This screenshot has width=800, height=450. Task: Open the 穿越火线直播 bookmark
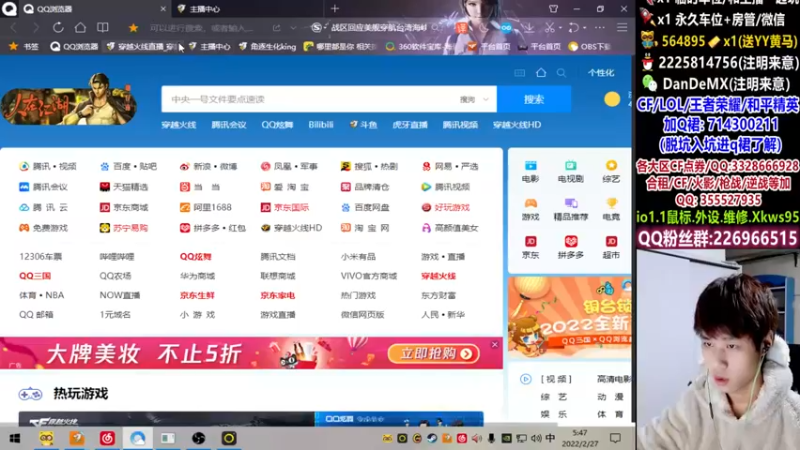[x=142, y=46]
